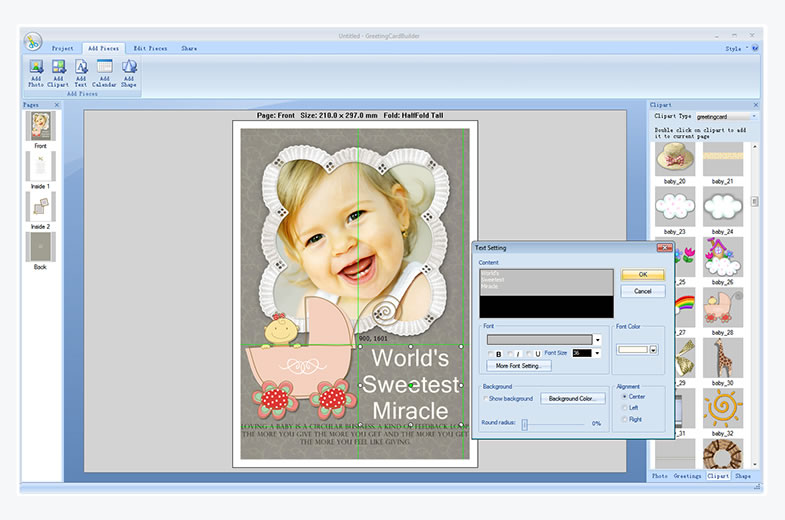Insert a calendar with Add Calendar

pyautogui.click(x=105, y=68)
